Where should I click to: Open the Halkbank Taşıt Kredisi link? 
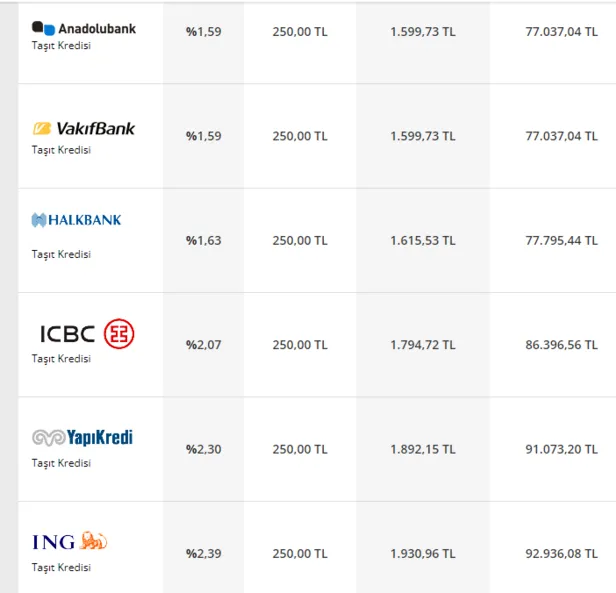[x=61, y=254]
